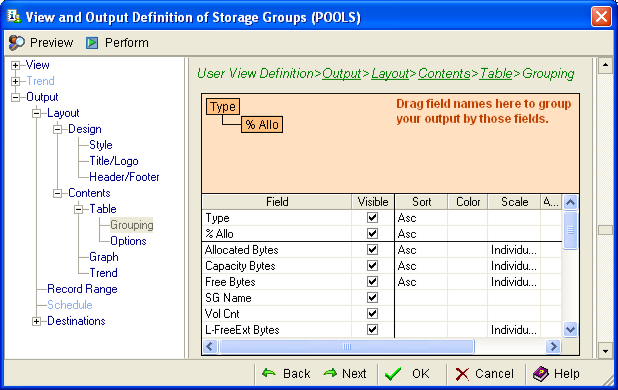Click the Field column header
The height and width of the screenshot is (390, 618).
pos(277,202)
